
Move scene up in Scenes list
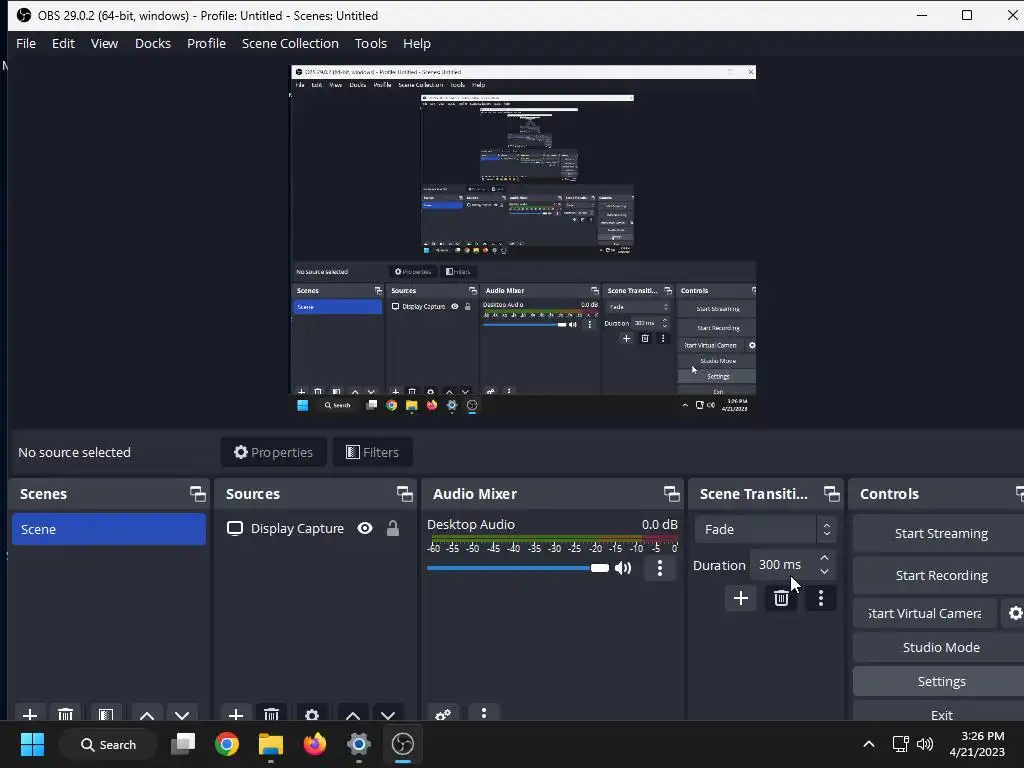click(147, 714)
